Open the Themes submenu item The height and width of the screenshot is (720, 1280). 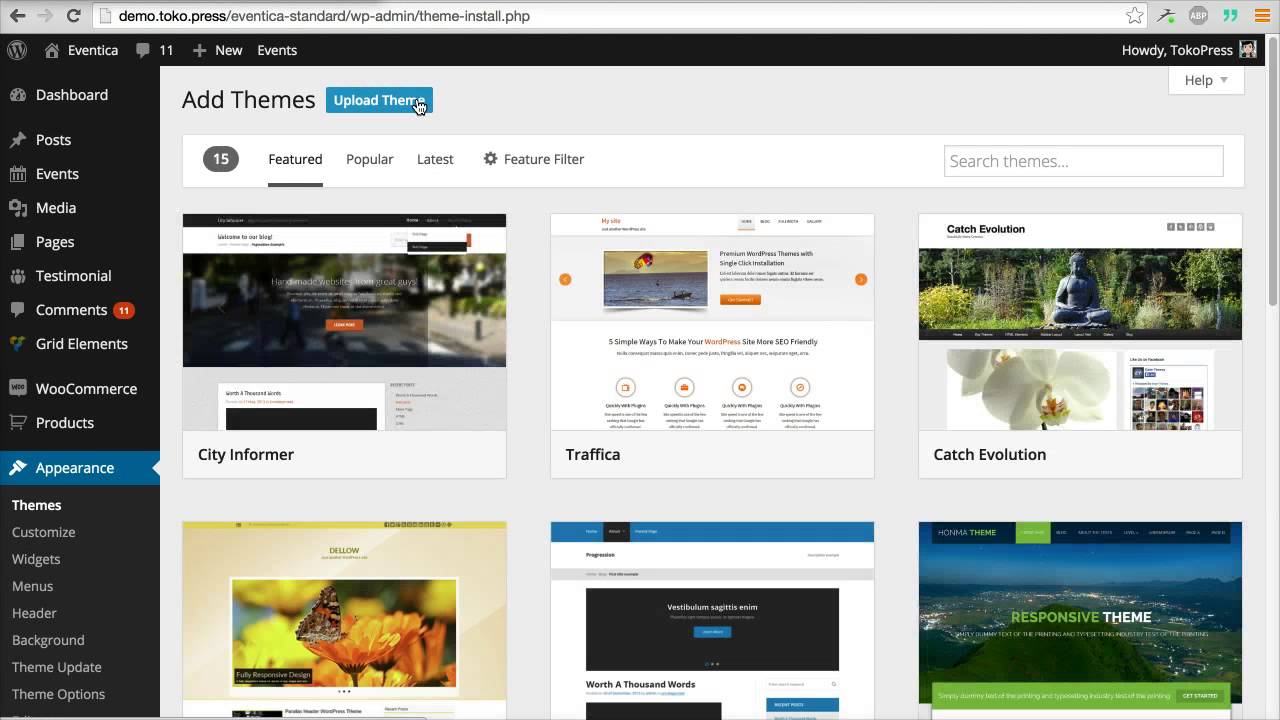(x=37, y=505)
